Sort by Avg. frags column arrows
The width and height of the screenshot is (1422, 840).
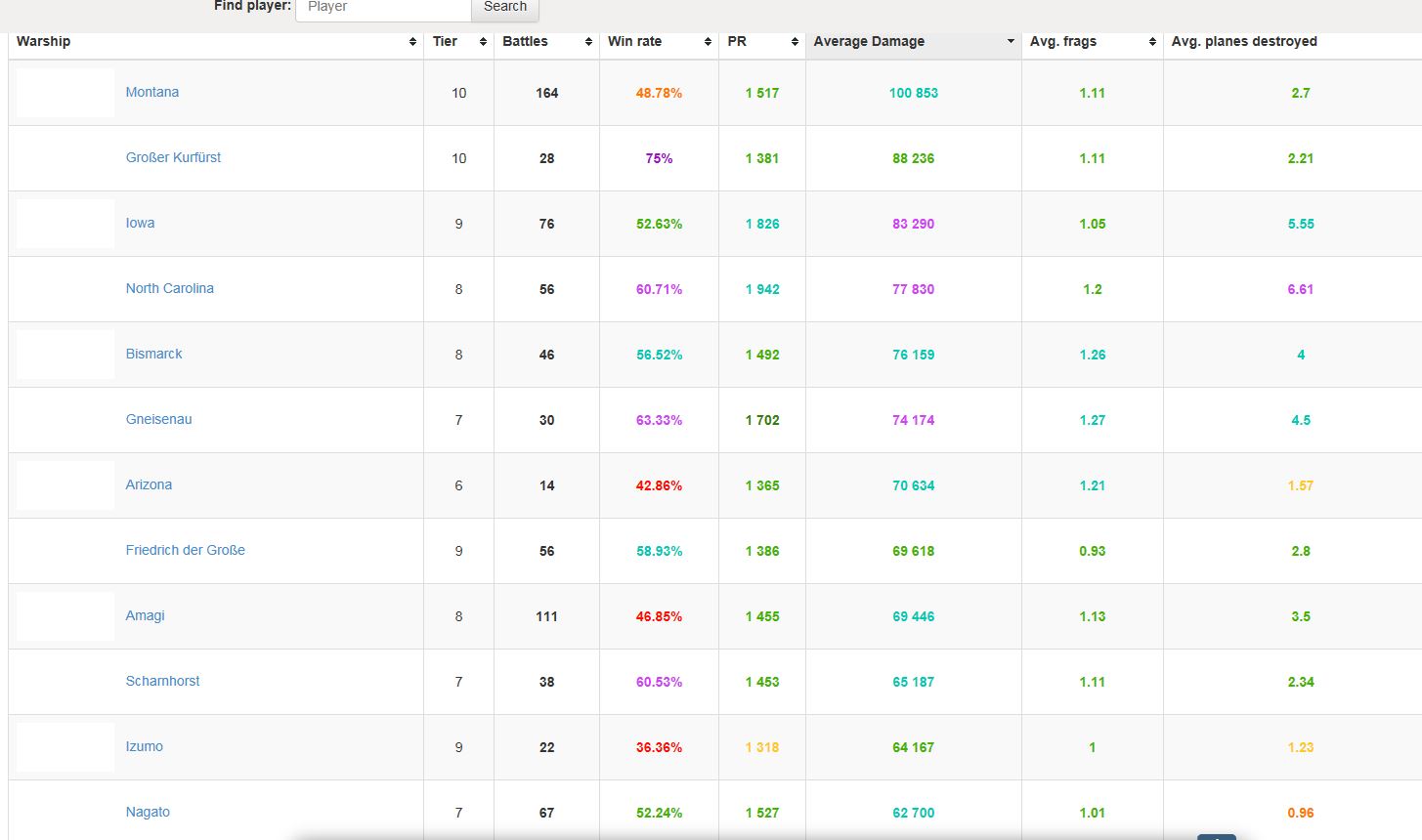[1152, 42]
